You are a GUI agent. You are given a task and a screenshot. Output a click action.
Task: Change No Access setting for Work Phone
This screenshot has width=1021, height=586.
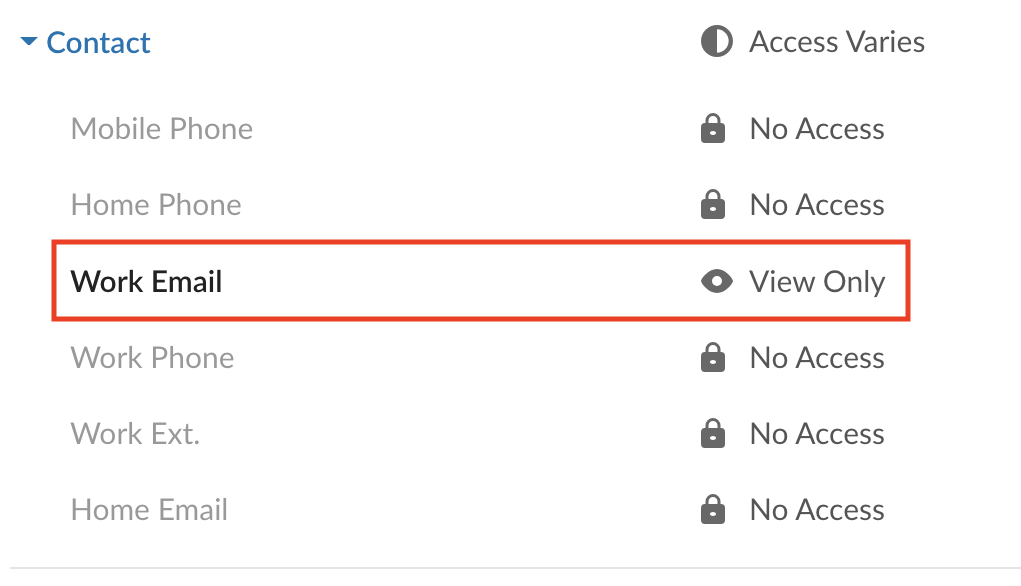[x=817, y=358]
